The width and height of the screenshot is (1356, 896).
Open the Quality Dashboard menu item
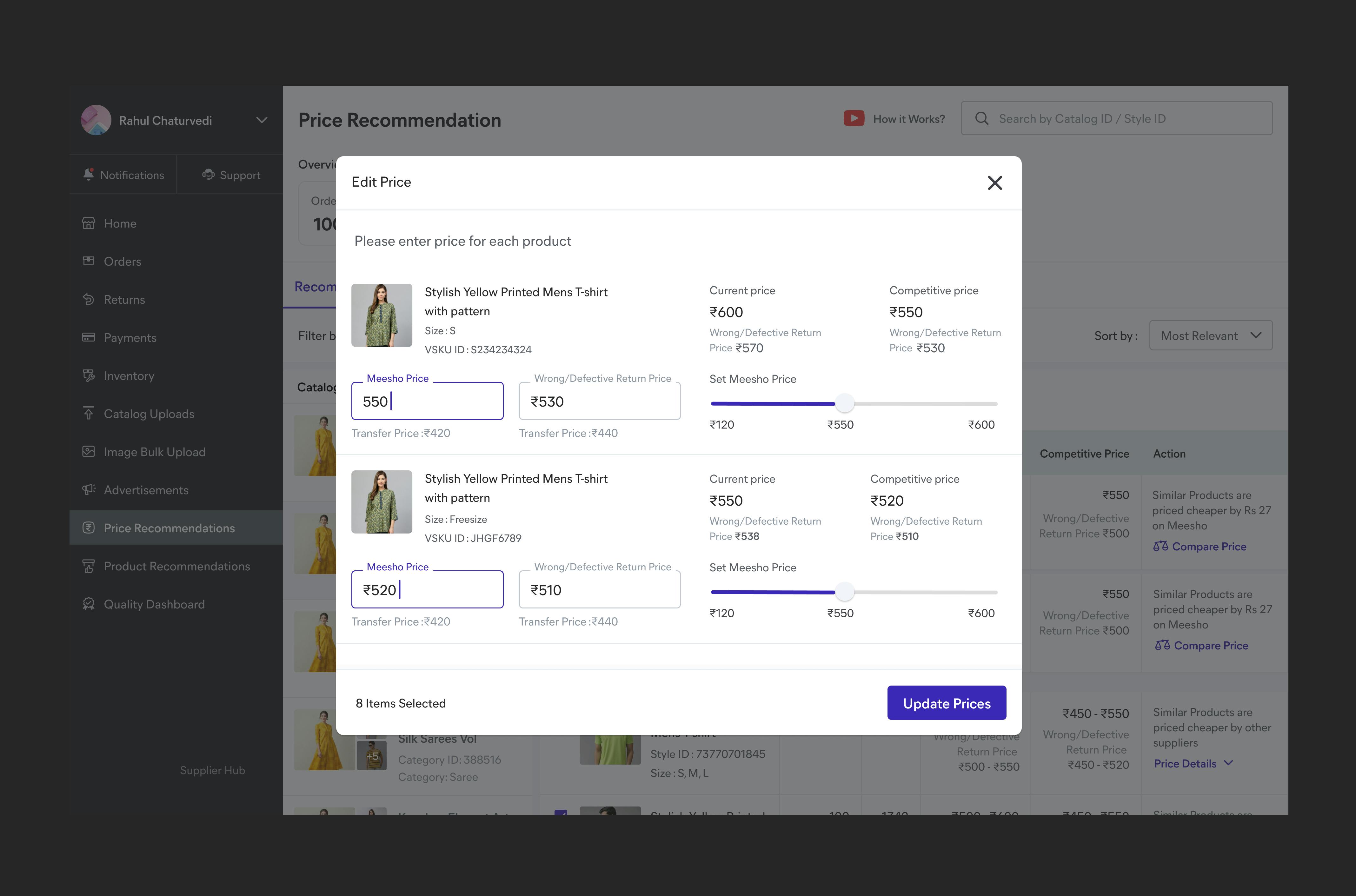coord(176,604)
